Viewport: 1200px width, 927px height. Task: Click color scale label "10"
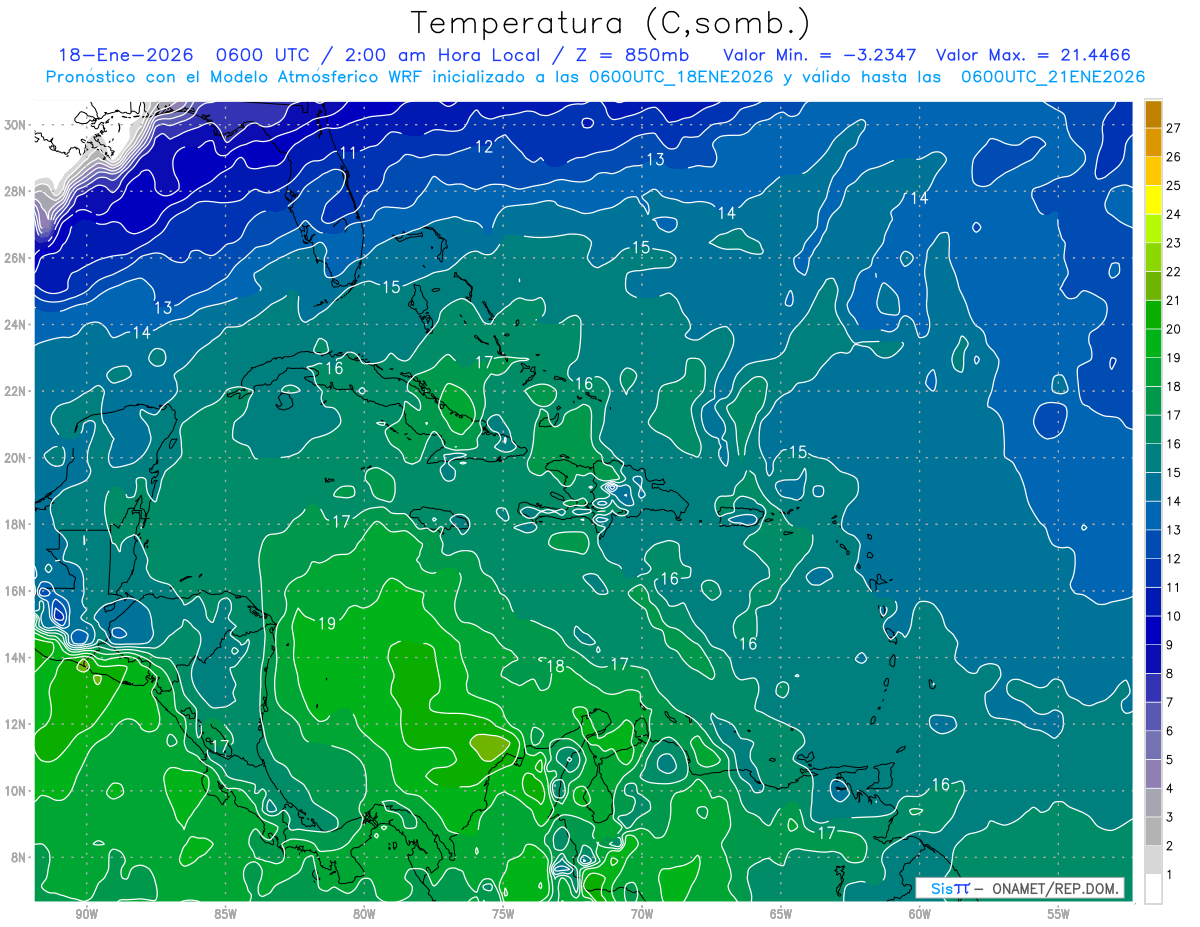coord(1174,616)
